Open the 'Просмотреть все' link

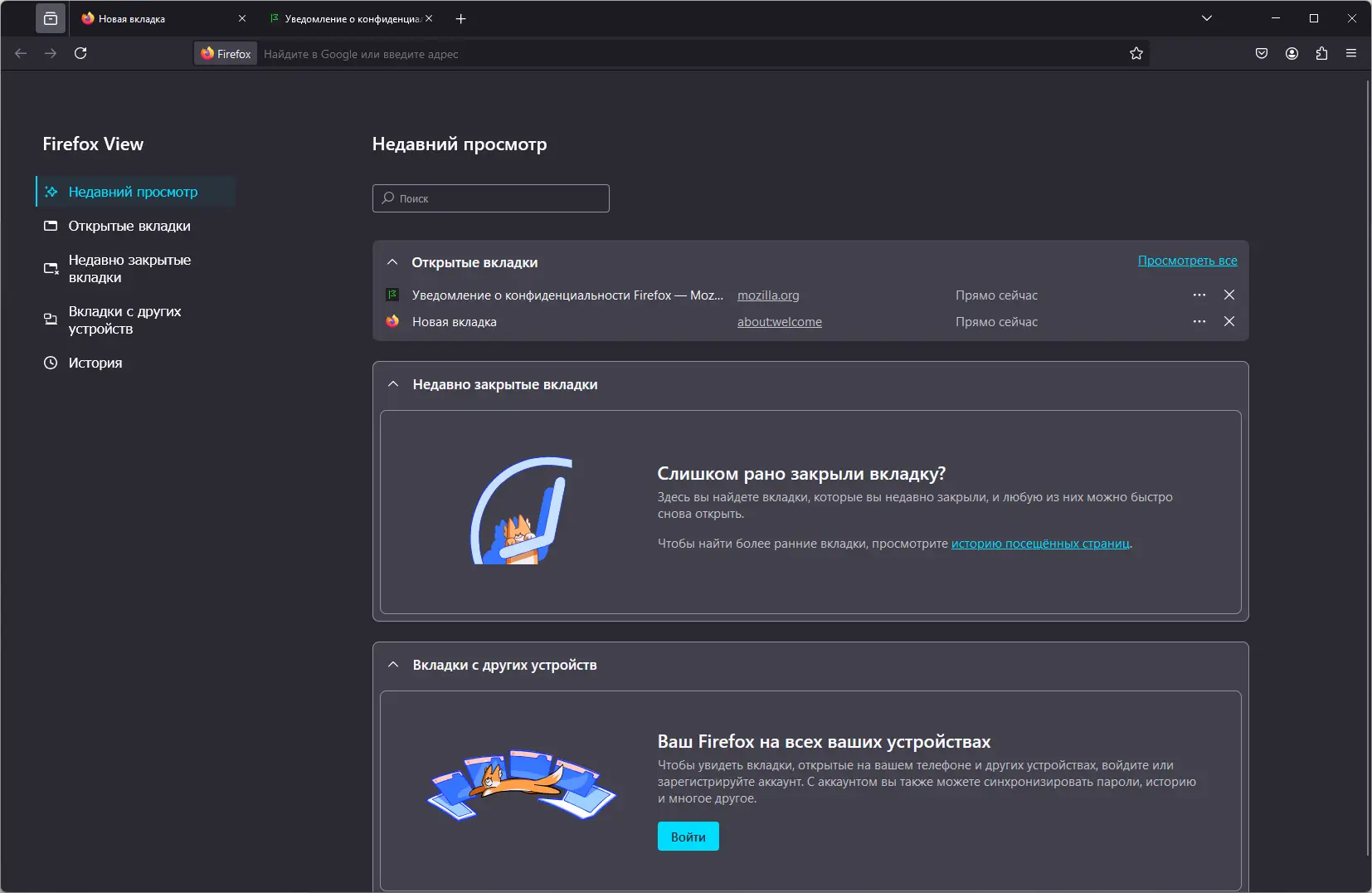1187,261
